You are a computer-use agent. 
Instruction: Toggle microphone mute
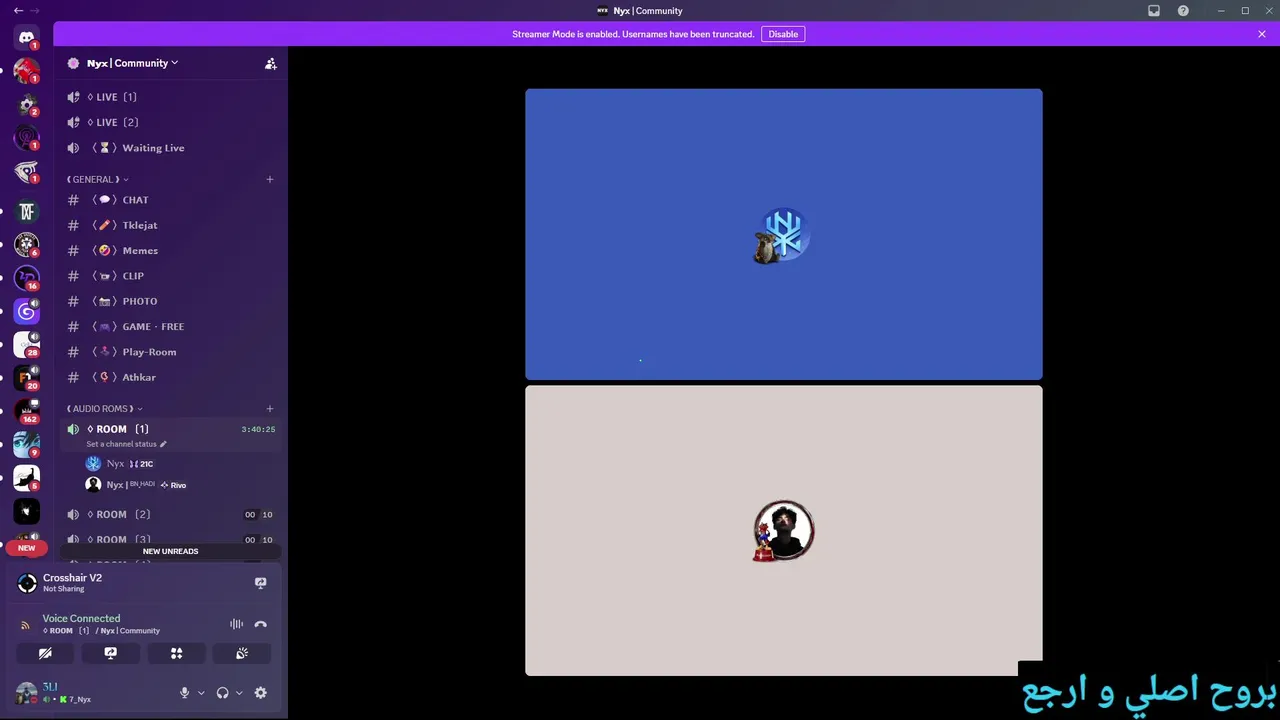coord(184,693)
